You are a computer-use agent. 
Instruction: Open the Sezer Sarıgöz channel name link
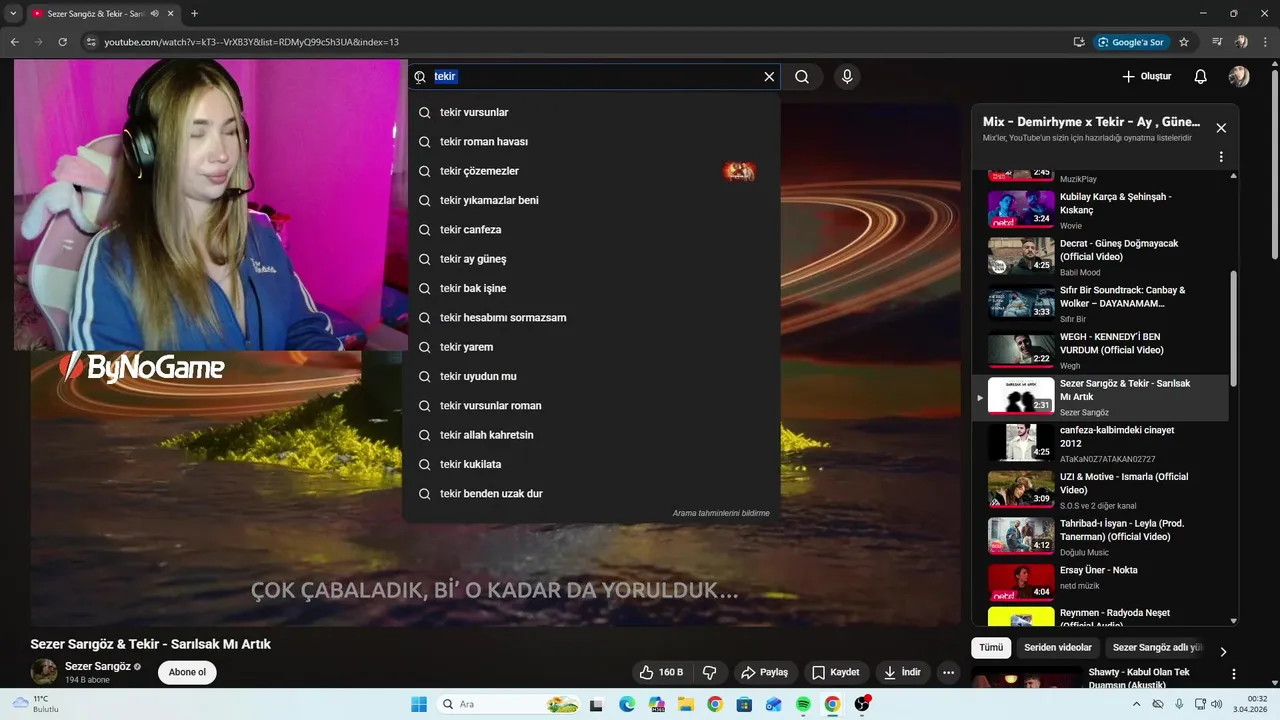(98, 666)
